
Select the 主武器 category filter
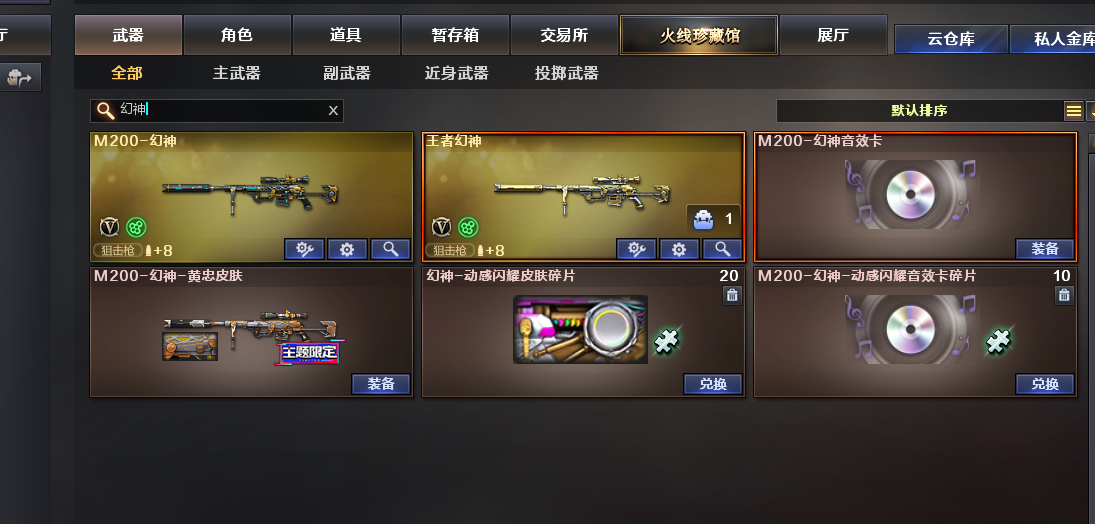pos(237,73)
